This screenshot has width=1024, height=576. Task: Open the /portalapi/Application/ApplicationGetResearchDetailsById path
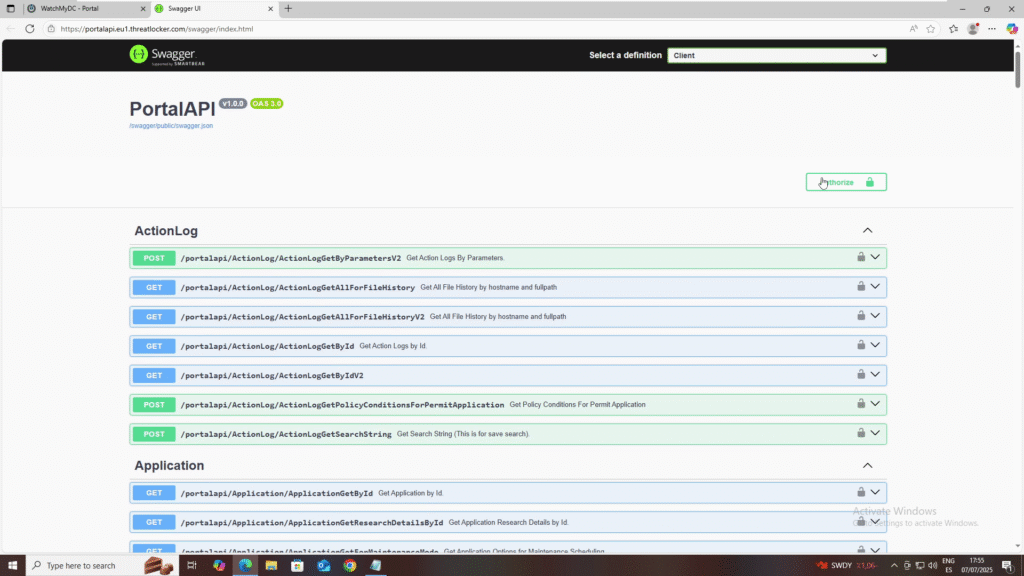[312, 522]
